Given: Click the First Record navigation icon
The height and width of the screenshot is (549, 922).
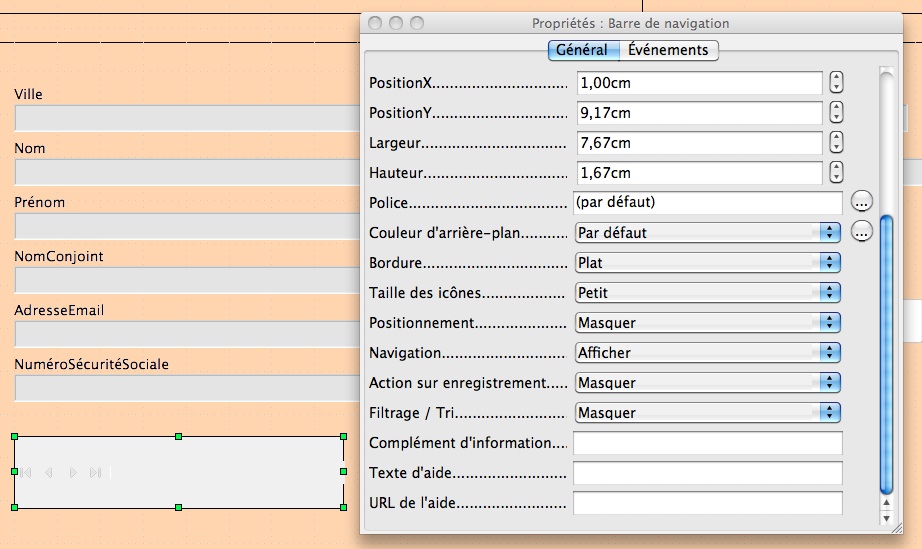Looking at the screenshot, I should coord(26,472).
